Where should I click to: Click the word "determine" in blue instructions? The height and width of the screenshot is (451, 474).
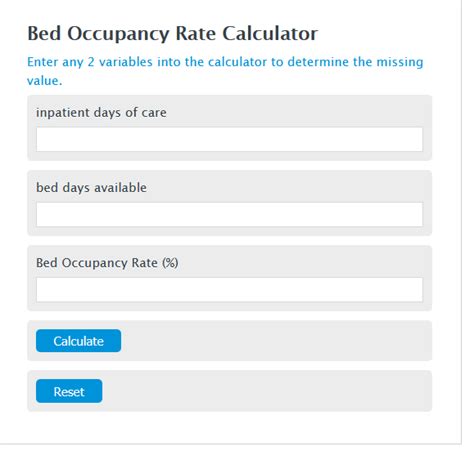(318, 62)
